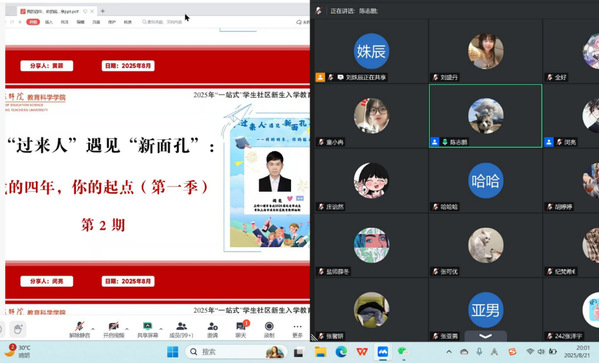Click the raise hand reaction icon
The height and width of the screenshot is (363, 599).
coord(18,329)
